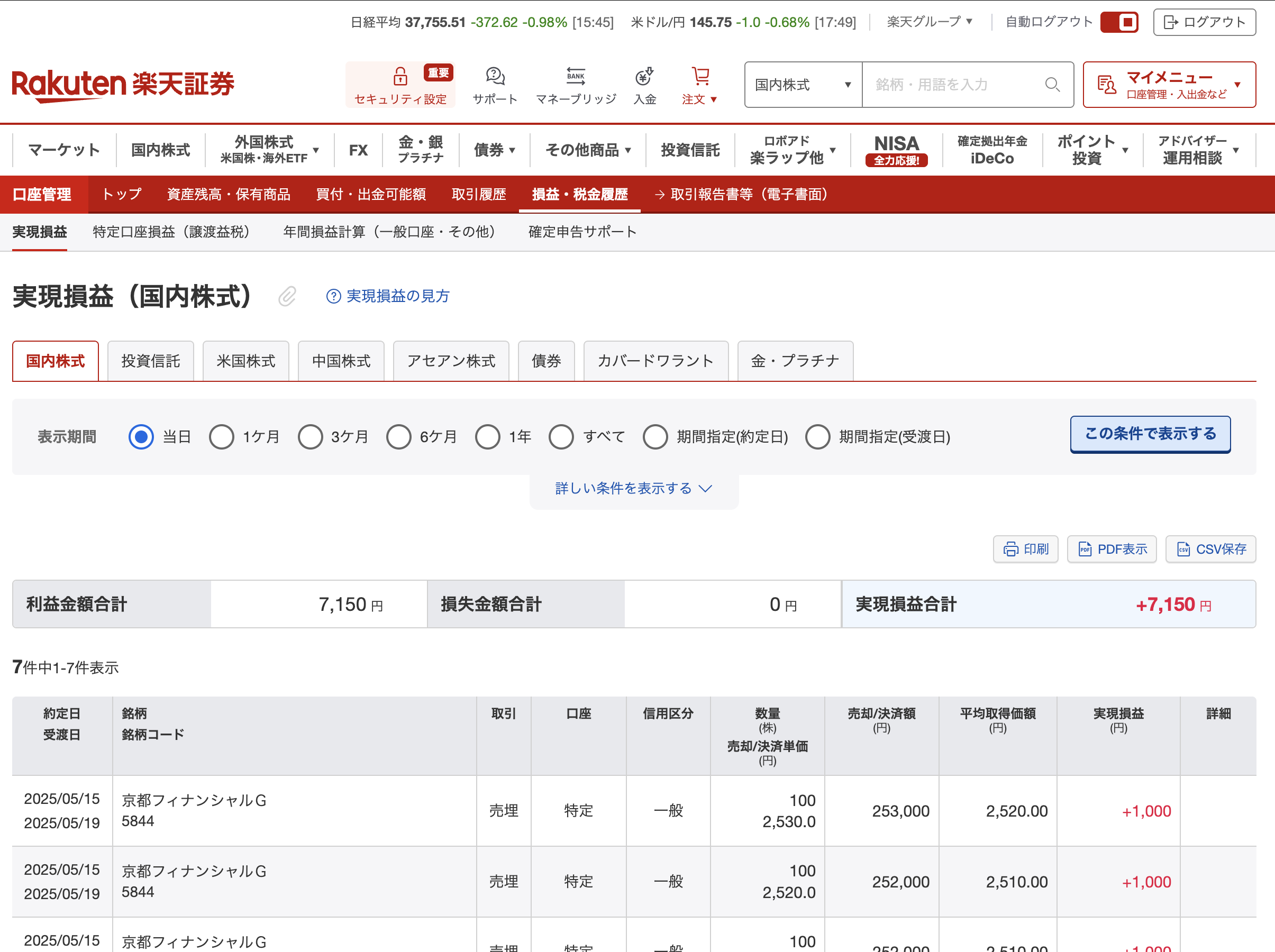The height and width of the screenshot is (952, 1275).
Task: Open 年間損益計算（一般口座・その他） link
Action: (x=392, y=232)
